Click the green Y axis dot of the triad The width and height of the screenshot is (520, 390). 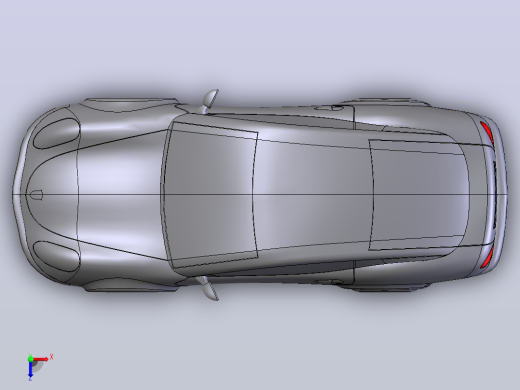pos(30,359)
